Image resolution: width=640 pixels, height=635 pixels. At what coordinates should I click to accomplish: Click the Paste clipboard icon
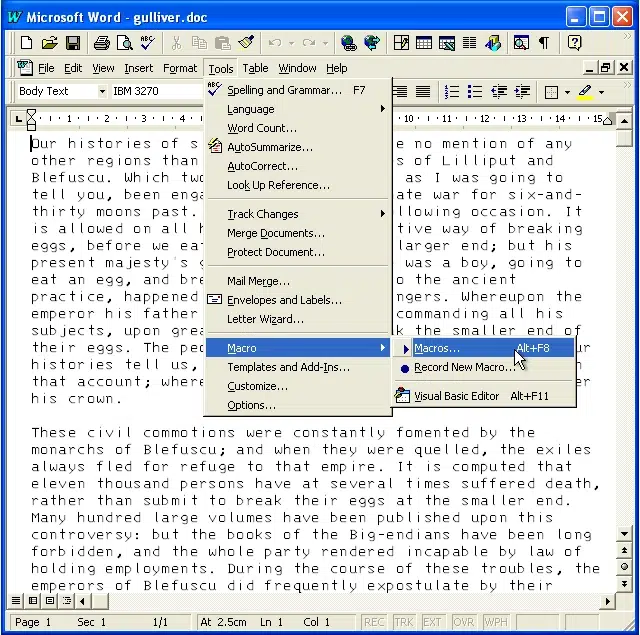click(x=223, y=42)
